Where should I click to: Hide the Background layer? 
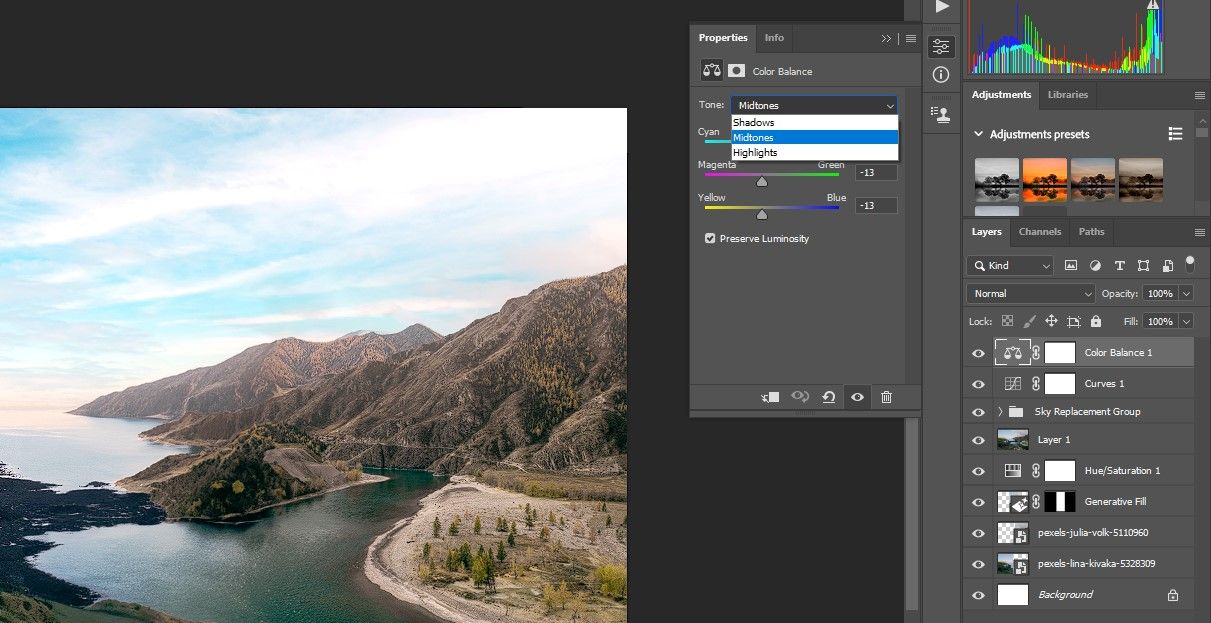point(978,594)
